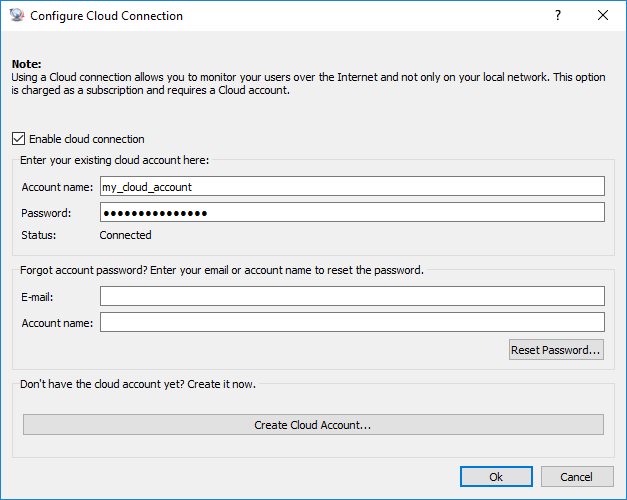Screen dimensions: 627x500
Task: Focus the masked Password field
Action: (x=352, y=212)
